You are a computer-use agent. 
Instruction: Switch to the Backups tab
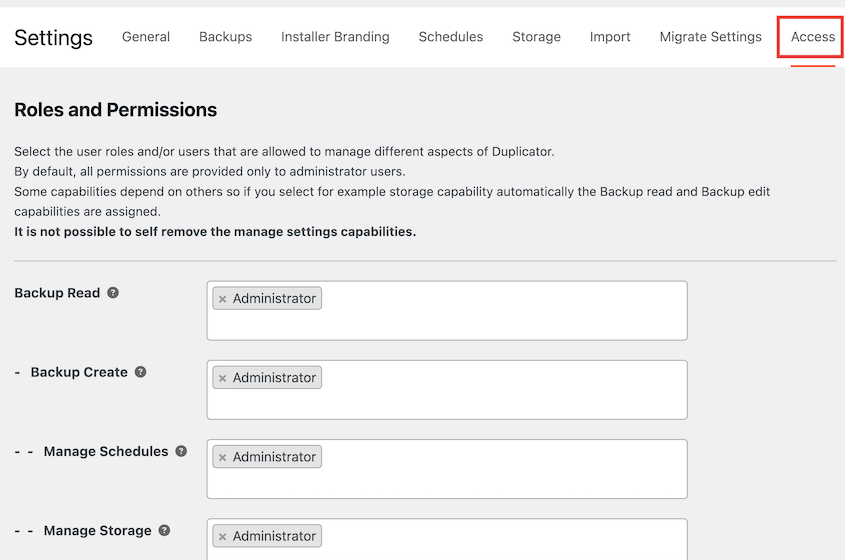(x=225, y=37)
